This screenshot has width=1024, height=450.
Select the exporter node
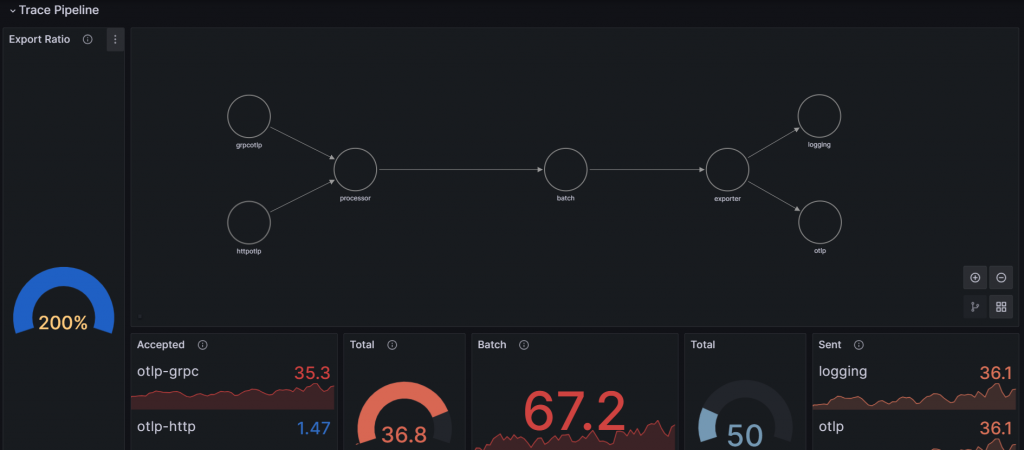(x=728, y=170)
